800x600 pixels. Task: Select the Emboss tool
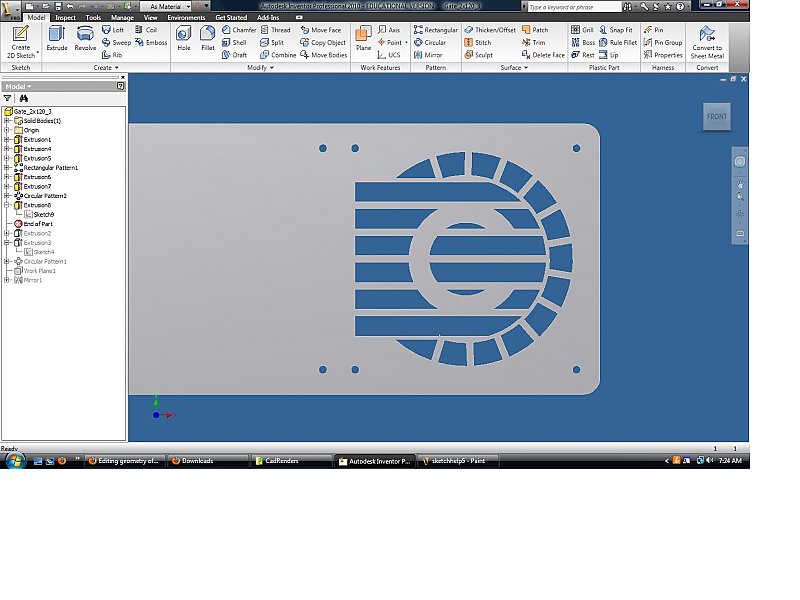tap(151, 42)
